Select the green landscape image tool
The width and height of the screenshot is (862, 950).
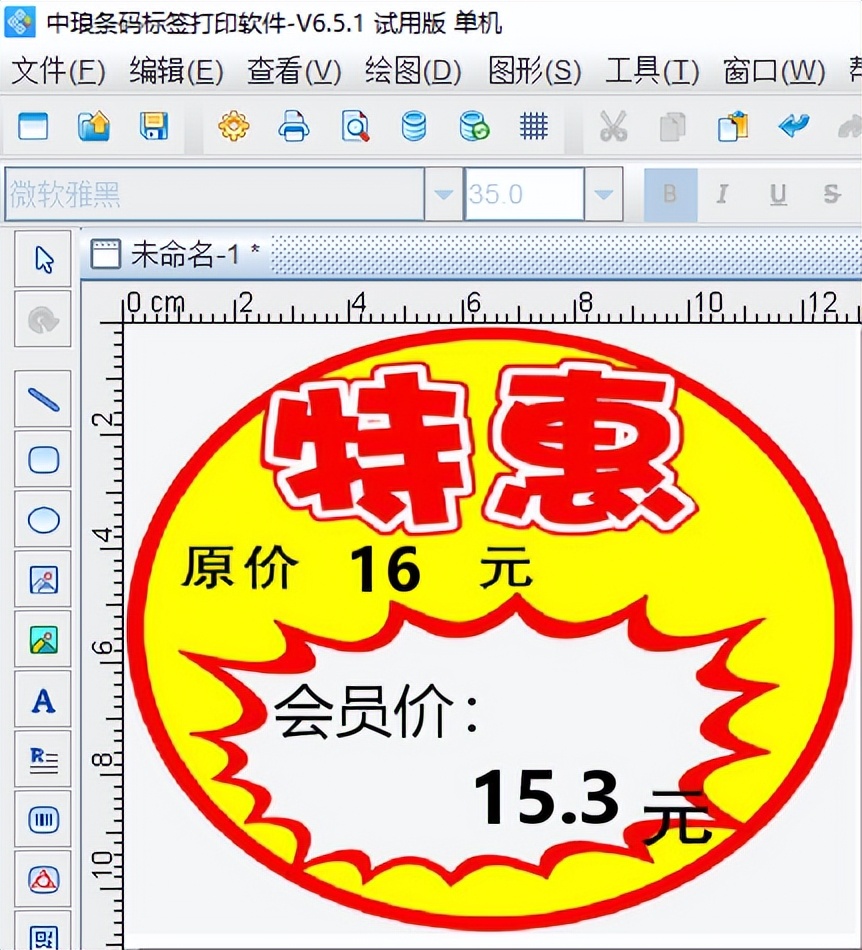[x=44, y=640]
